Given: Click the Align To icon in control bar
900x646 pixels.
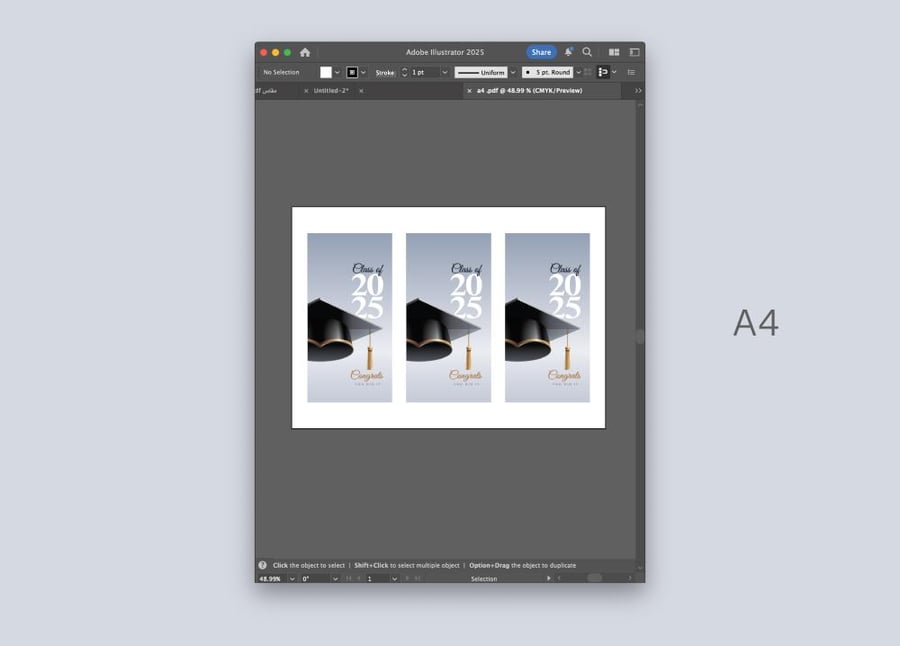Looking at the screenshot, I should tap(603, 72).
